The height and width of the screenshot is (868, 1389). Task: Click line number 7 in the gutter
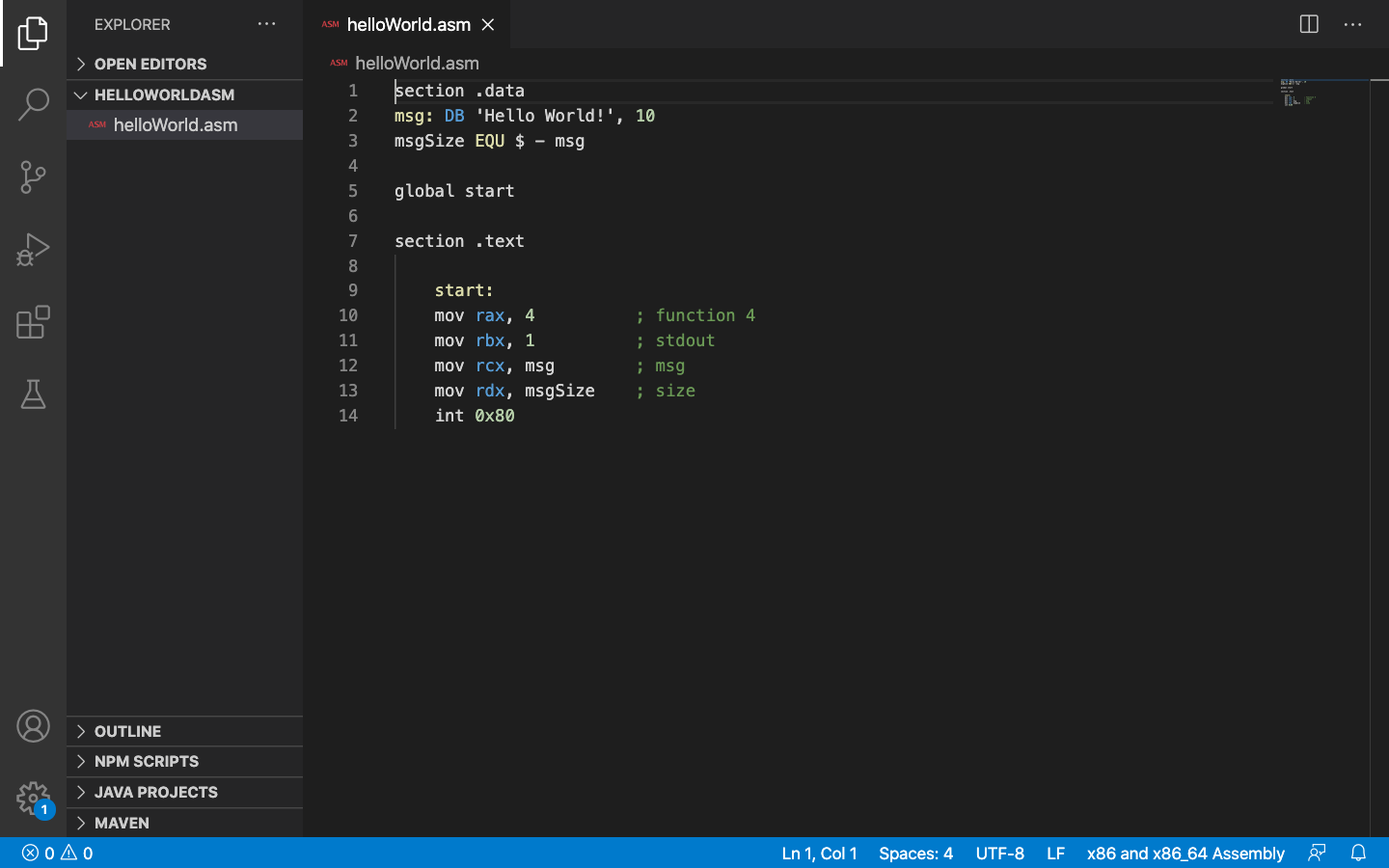[x=353, y=241]
